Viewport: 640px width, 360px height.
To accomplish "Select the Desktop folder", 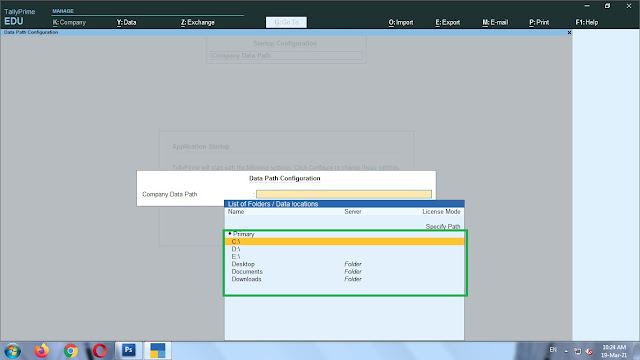I will pyautogui.click(x=344, y=264).
